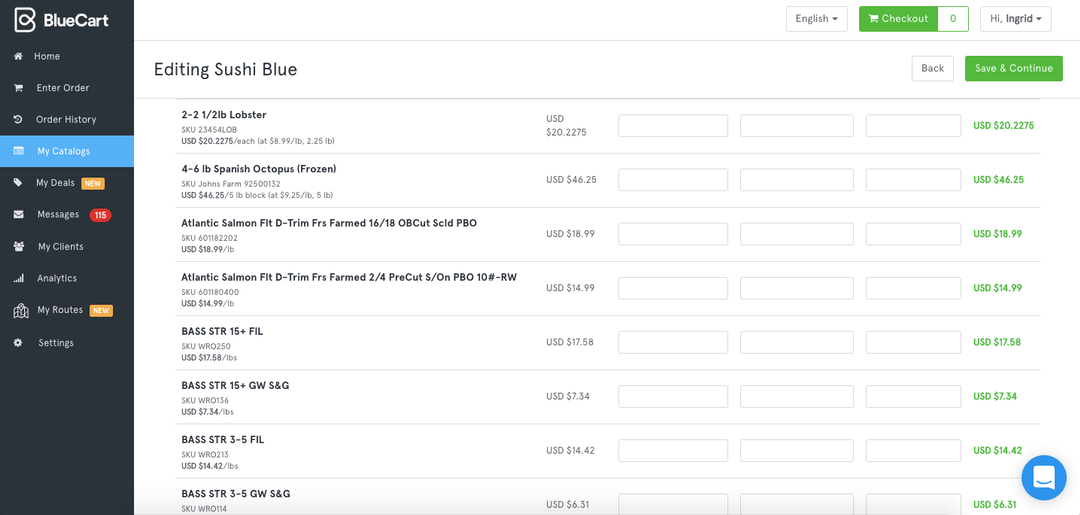Click green price USD $14.42
The image size is (1080, 515).
click(997, 450)
